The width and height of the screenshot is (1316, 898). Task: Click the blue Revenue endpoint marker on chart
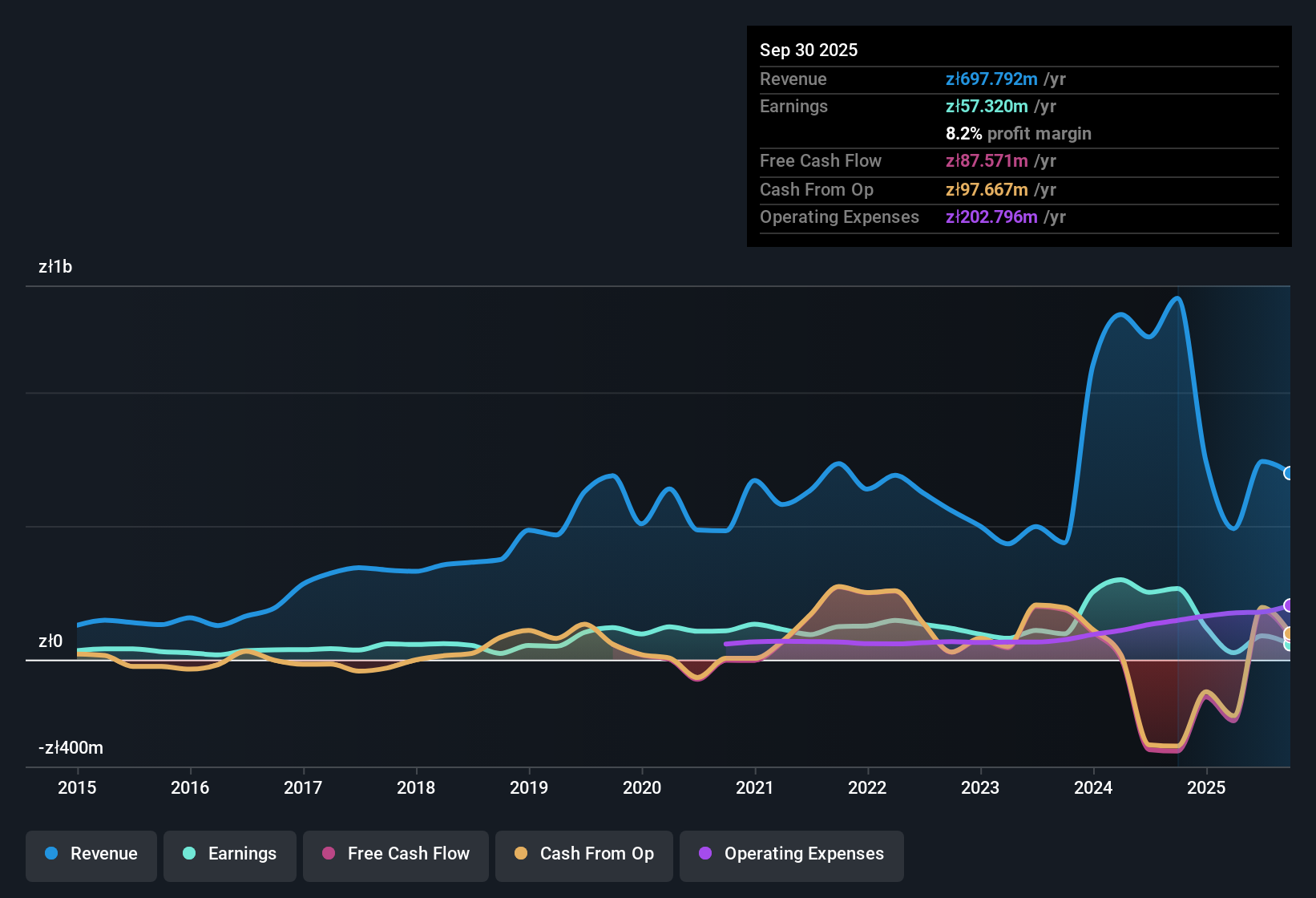1288,474
